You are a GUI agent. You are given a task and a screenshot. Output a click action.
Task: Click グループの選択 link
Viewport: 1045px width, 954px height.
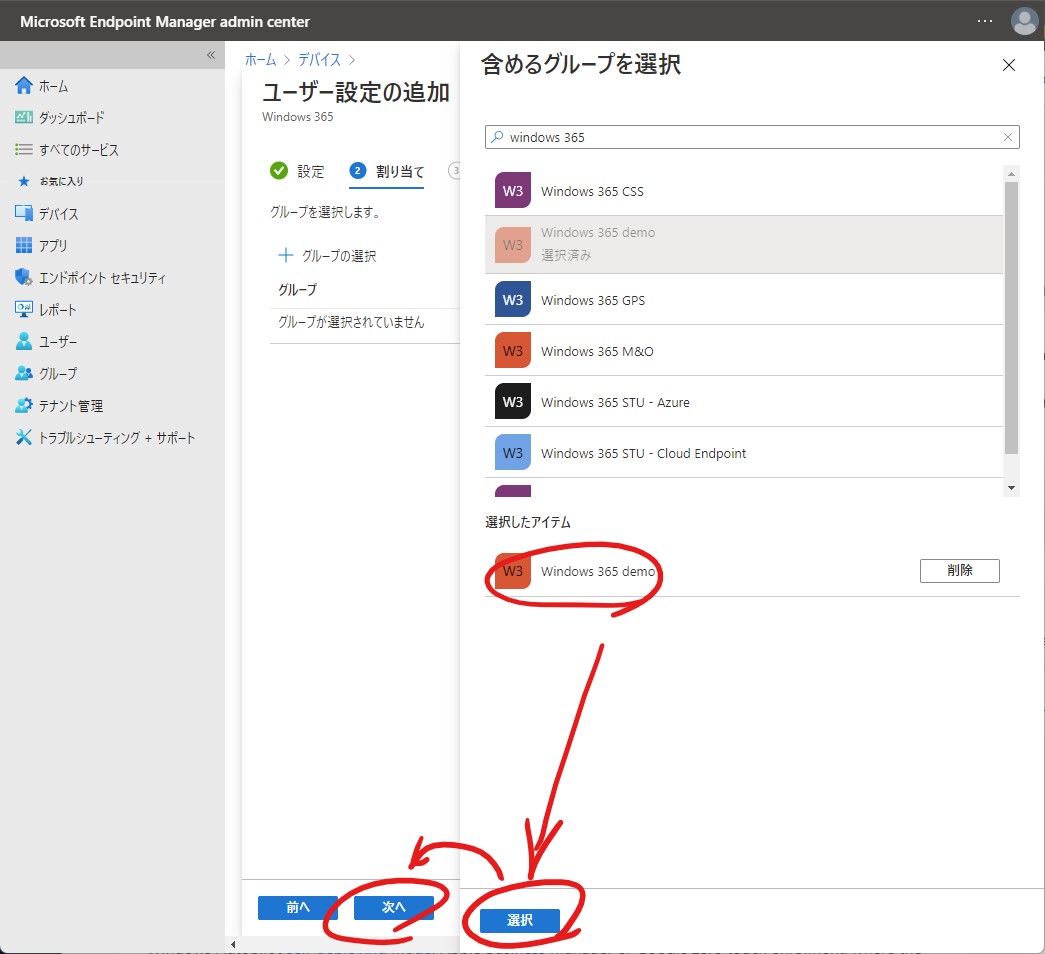[339, 255]
